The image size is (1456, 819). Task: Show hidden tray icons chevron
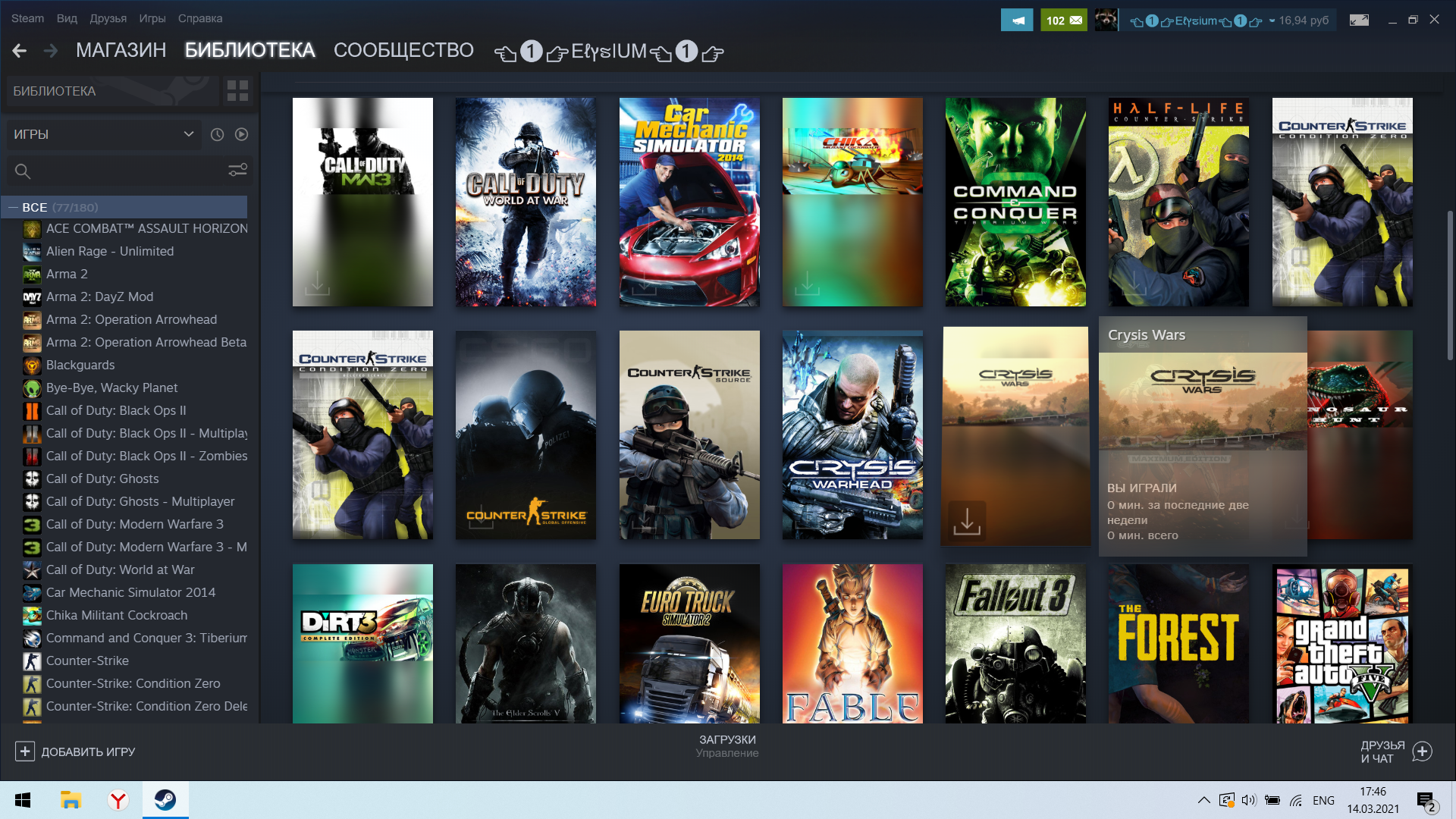(x=1203, y=800)
